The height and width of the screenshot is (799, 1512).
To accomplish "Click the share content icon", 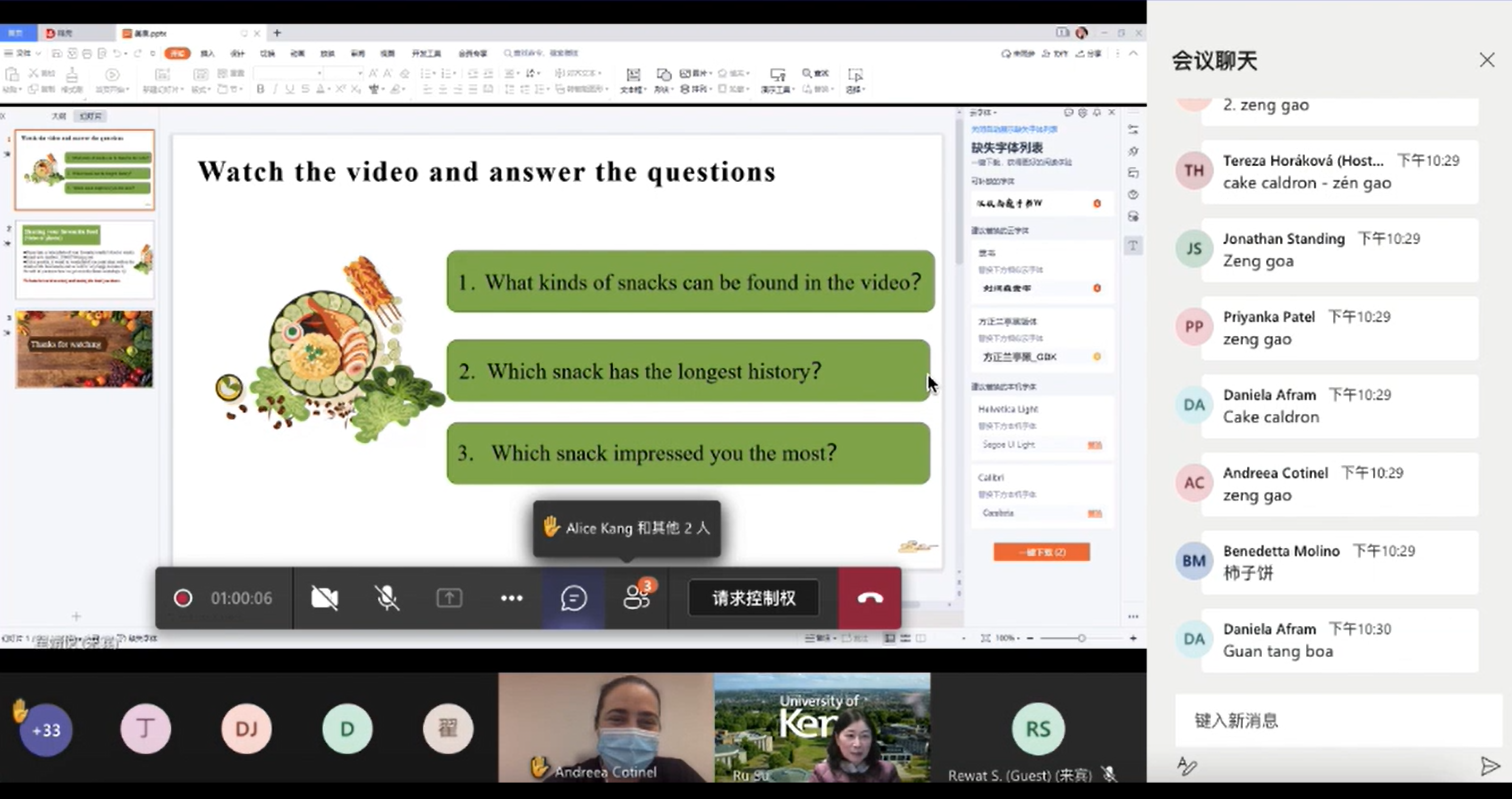I will coord(449,598).
